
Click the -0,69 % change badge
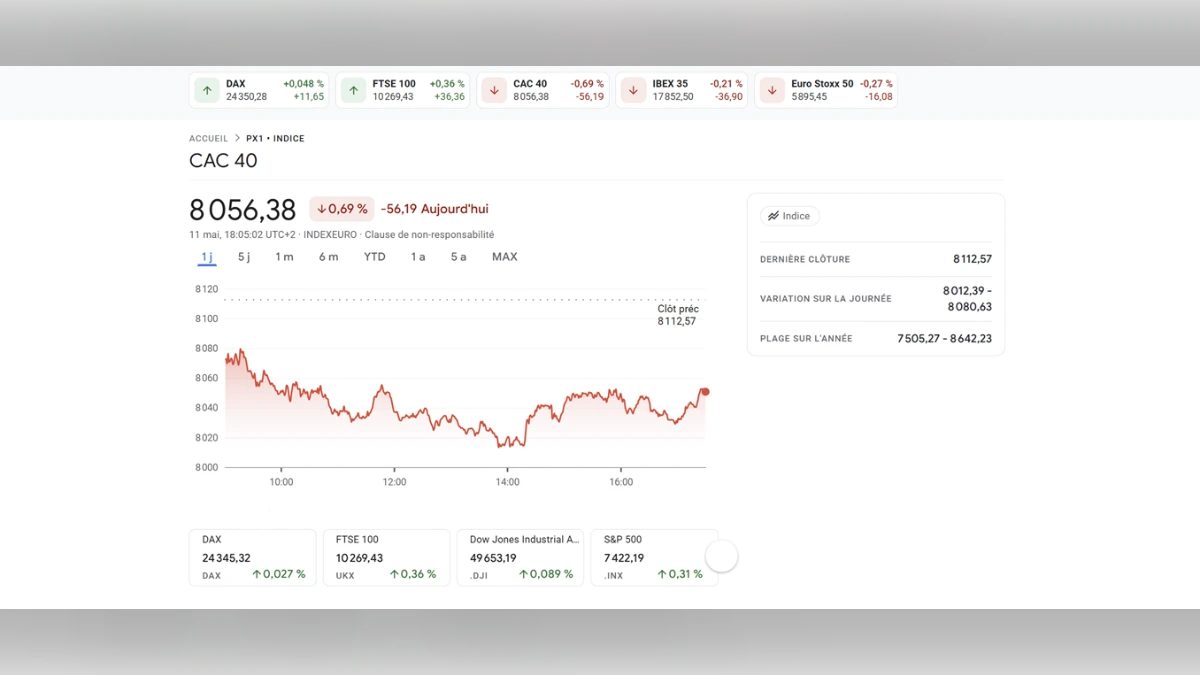(341, 209)
